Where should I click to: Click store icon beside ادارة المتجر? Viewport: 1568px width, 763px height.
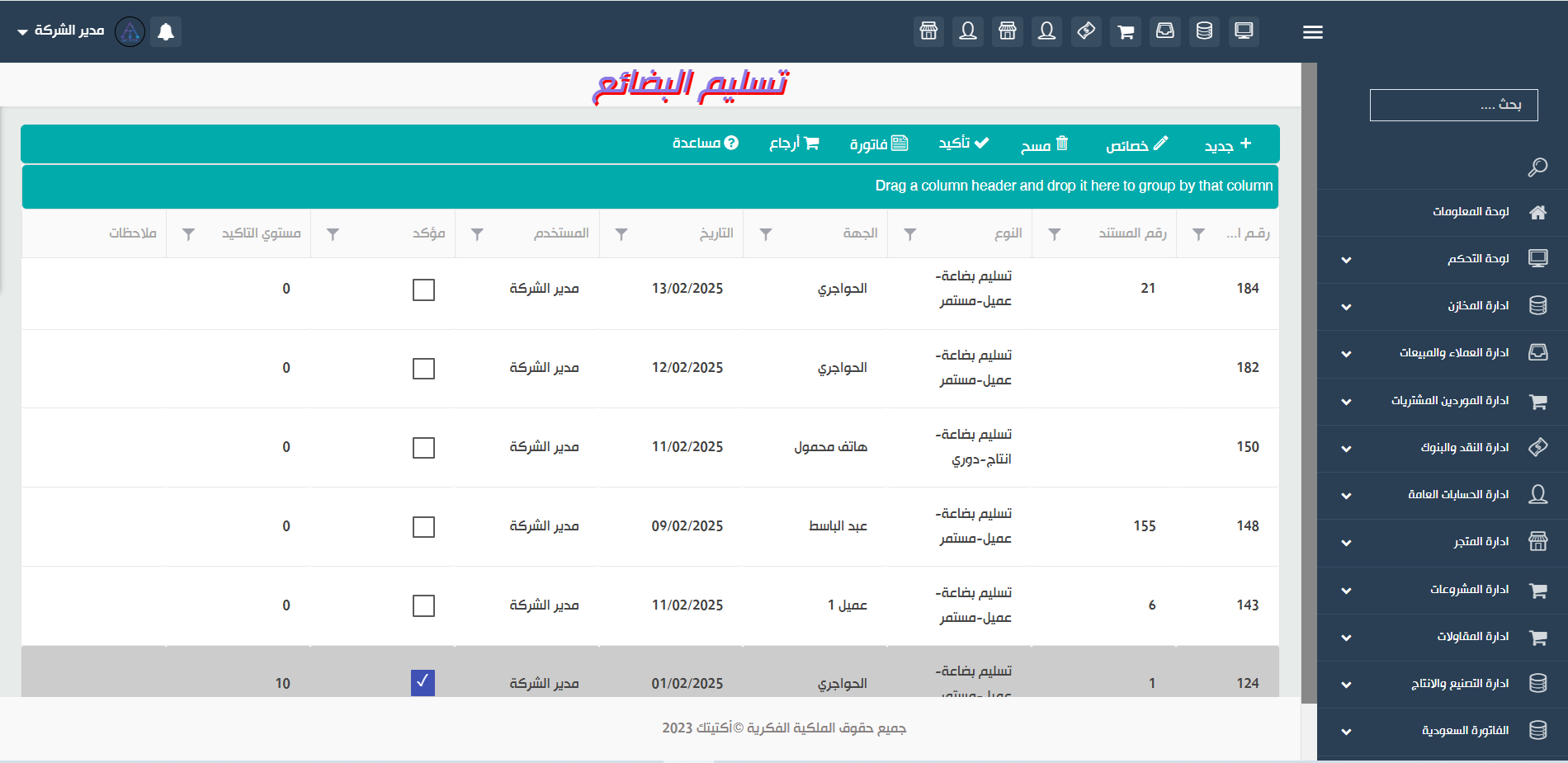click(1537, 541)
